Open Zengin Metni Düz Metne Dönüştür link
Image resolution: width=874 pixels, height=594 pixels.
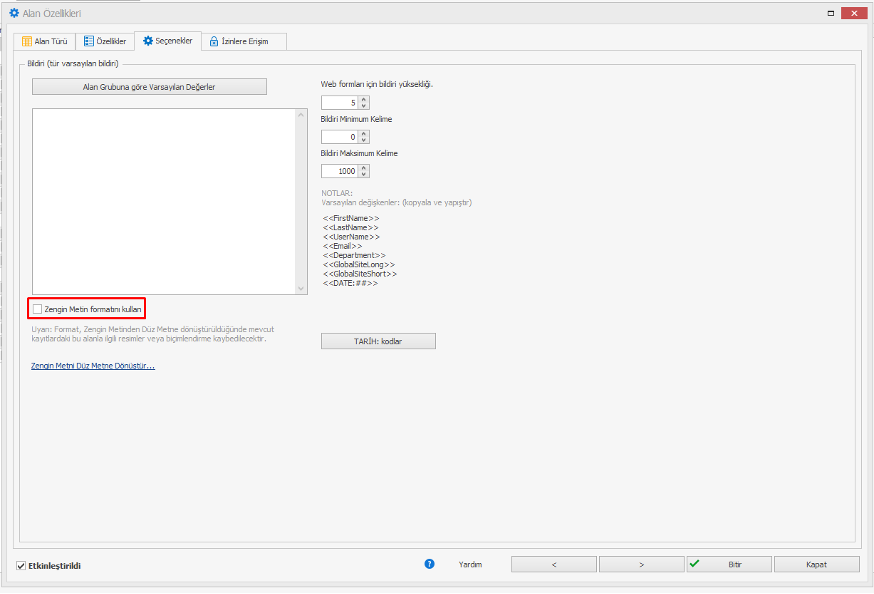click(93, 366)
